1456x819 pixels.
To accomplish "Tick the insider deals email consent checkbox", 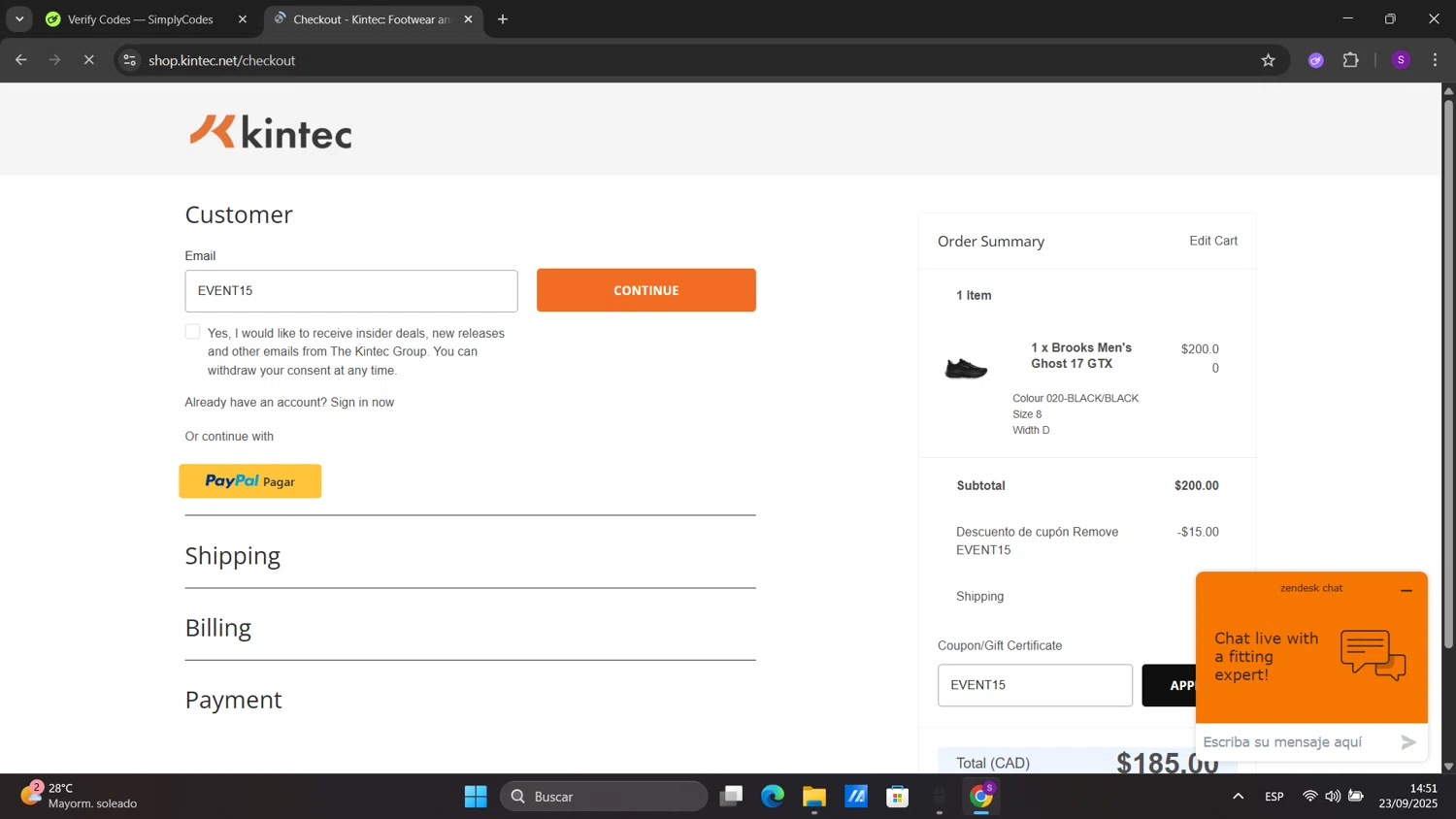I will 193,332.
